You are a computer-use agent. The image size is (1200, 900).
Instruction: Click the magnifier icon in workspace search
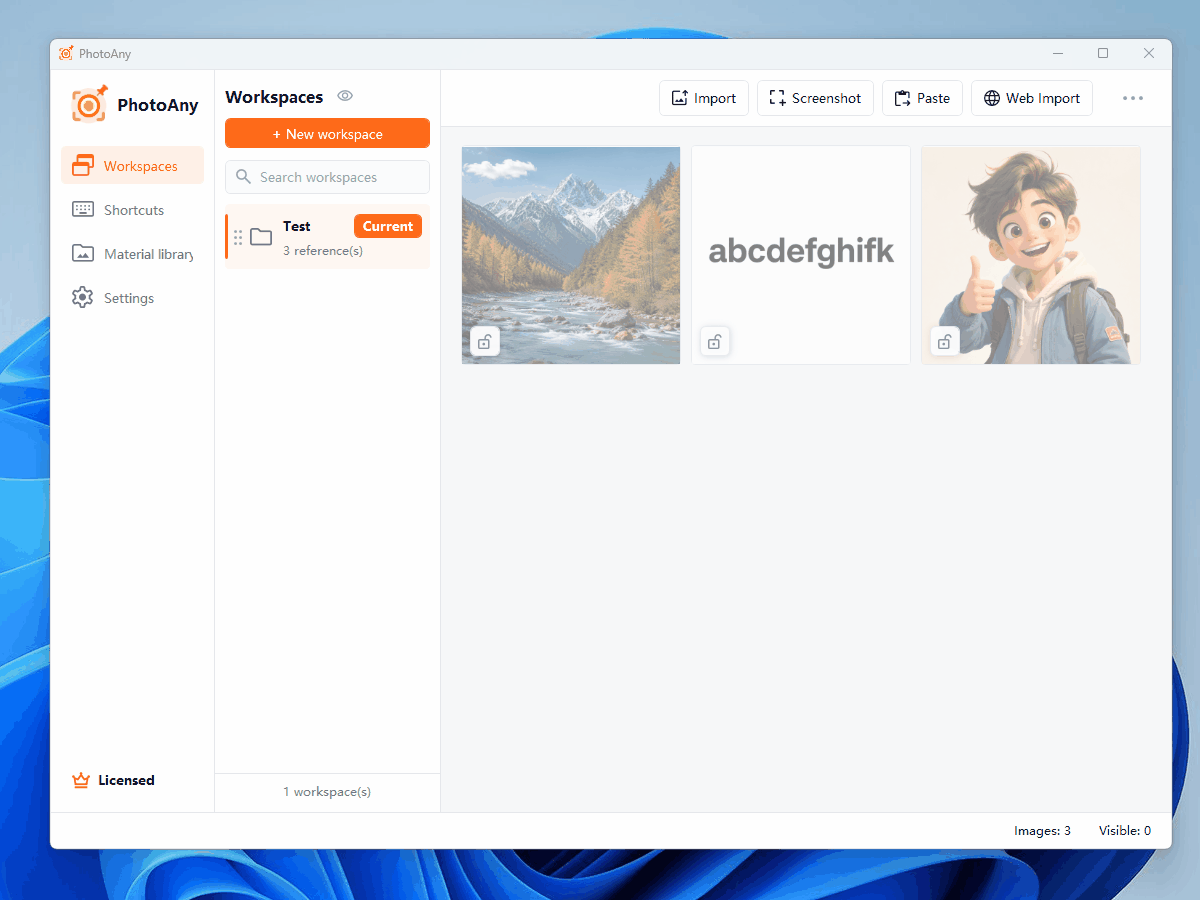pyautogui.click(x=243, y=177)
